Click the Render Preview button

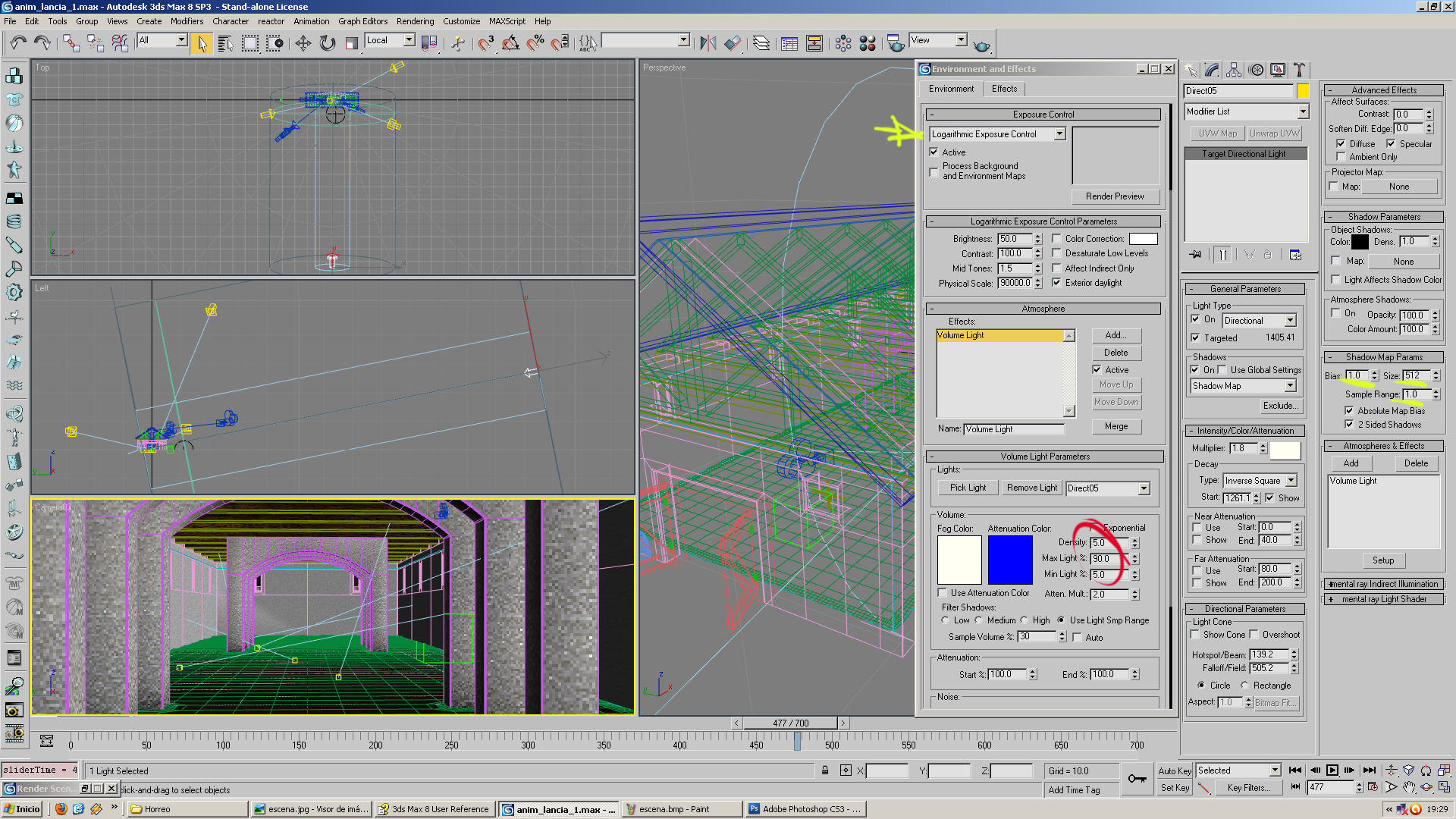coord(1114,196)
